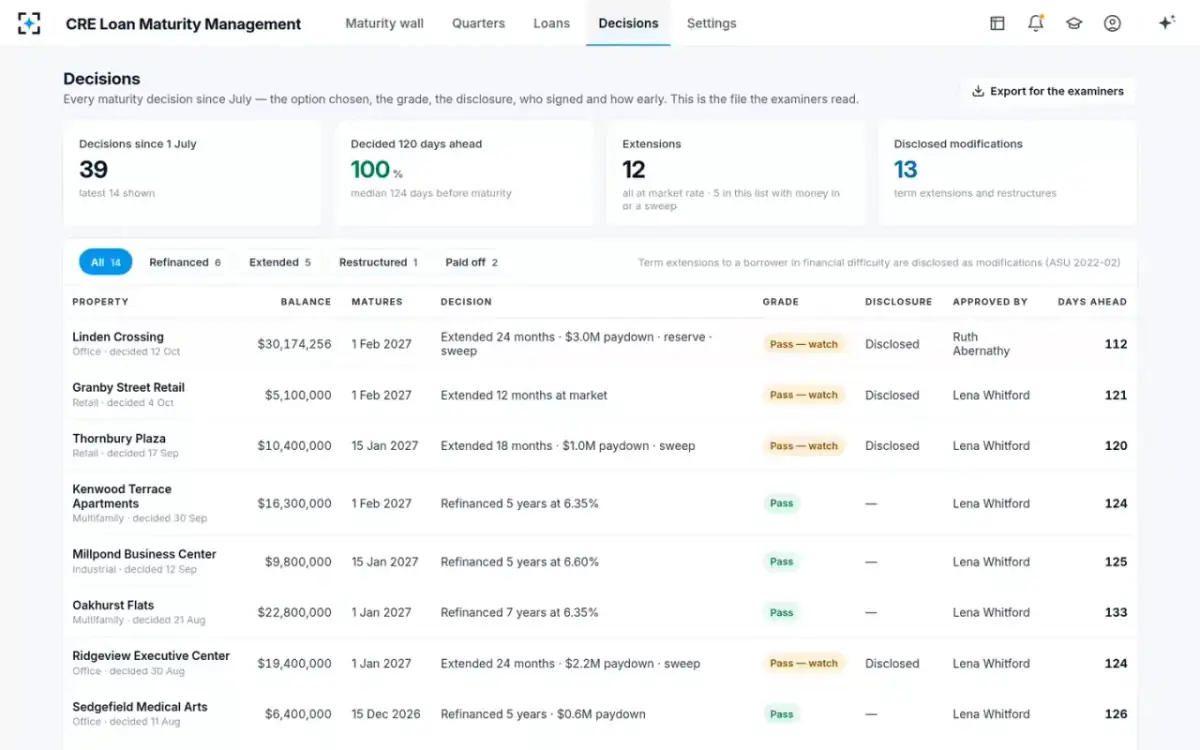Click the 133 days ahead value

click(1116, 613)
